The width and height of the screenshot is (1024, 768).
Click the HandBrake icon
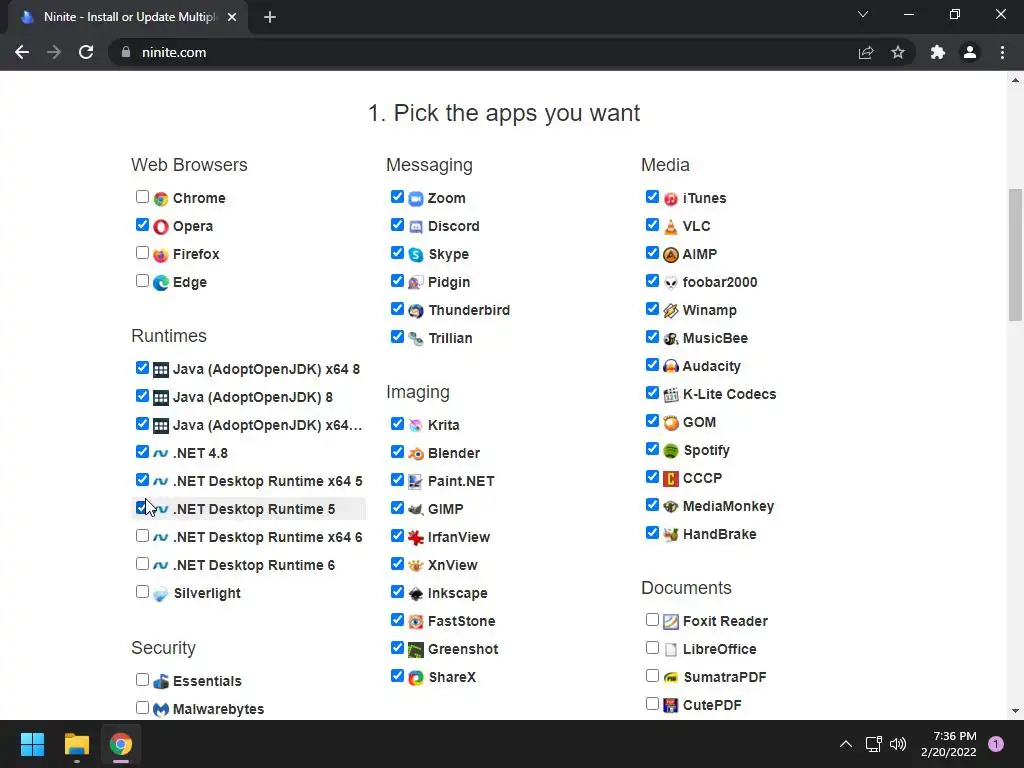pos(671,535)
